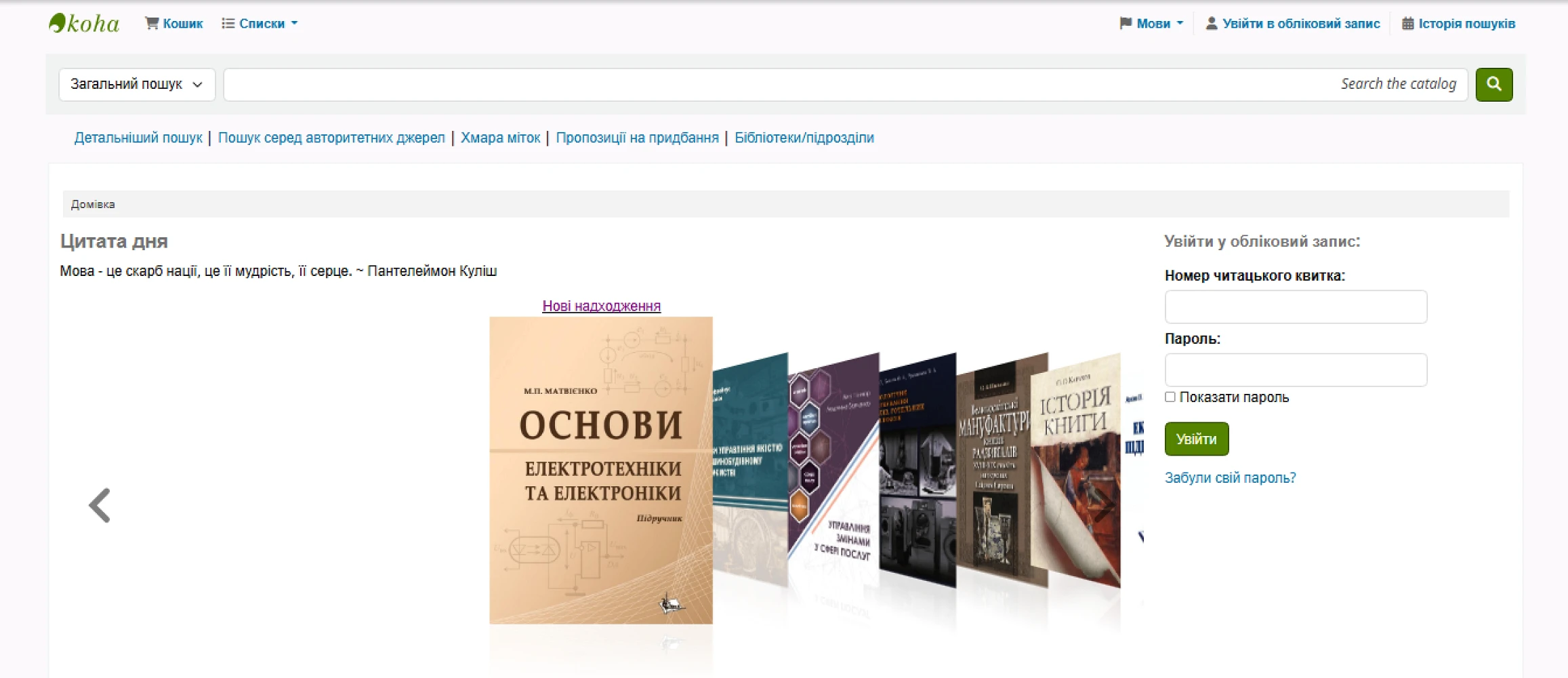Expand the Списки lists dropdown

[x=260, y=24]
